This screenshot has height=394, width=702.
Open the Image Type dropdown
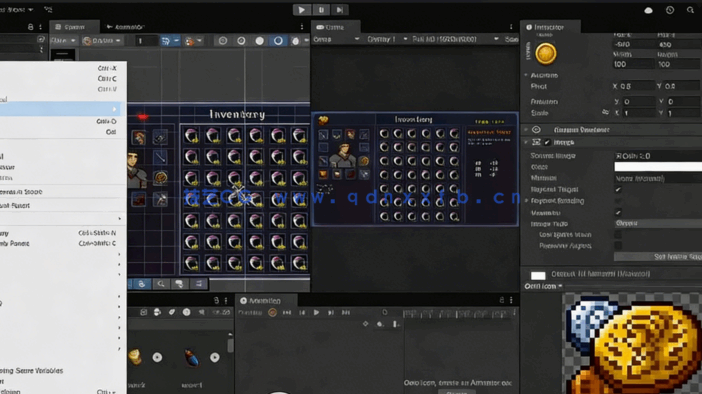tap(658, 223)
